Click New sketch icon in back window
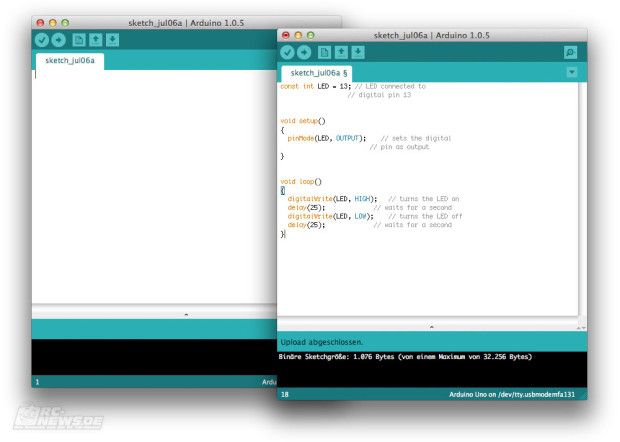Viewport: 620px width, 442px height. click(x=79, y=40)
